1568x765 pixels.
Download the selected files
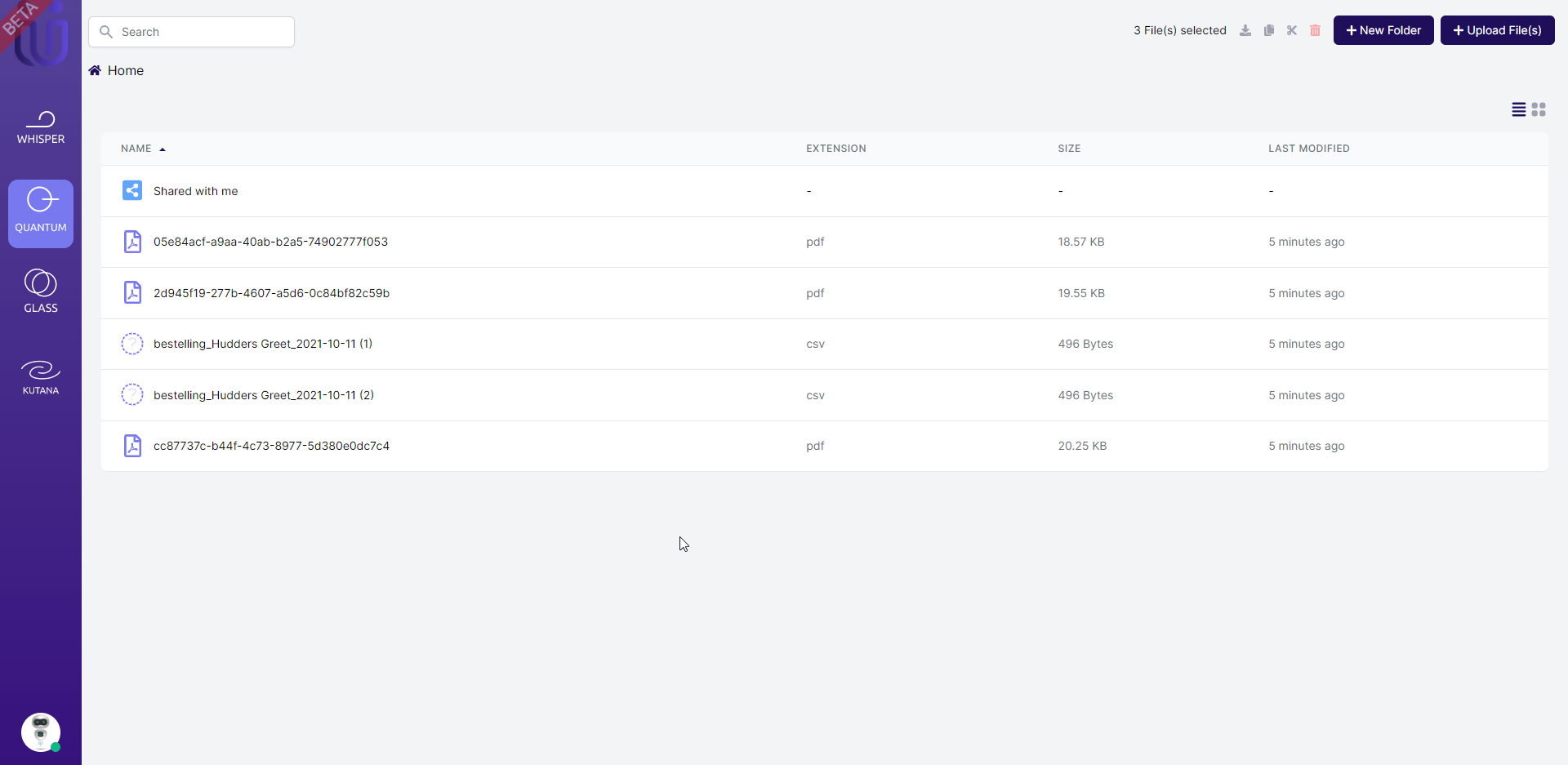click(1245, 30)
